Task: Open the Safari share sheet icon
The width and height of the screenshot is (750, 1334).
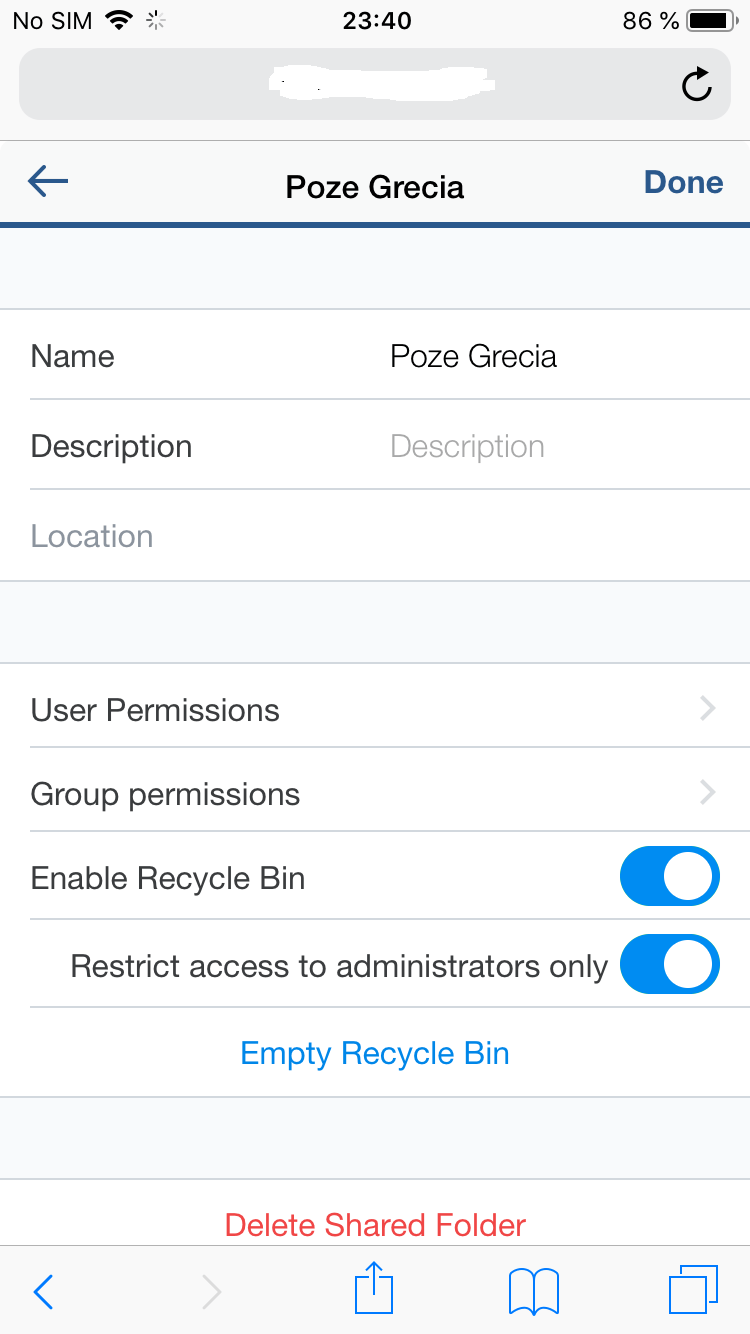Action: click(x=374, y=1288)
